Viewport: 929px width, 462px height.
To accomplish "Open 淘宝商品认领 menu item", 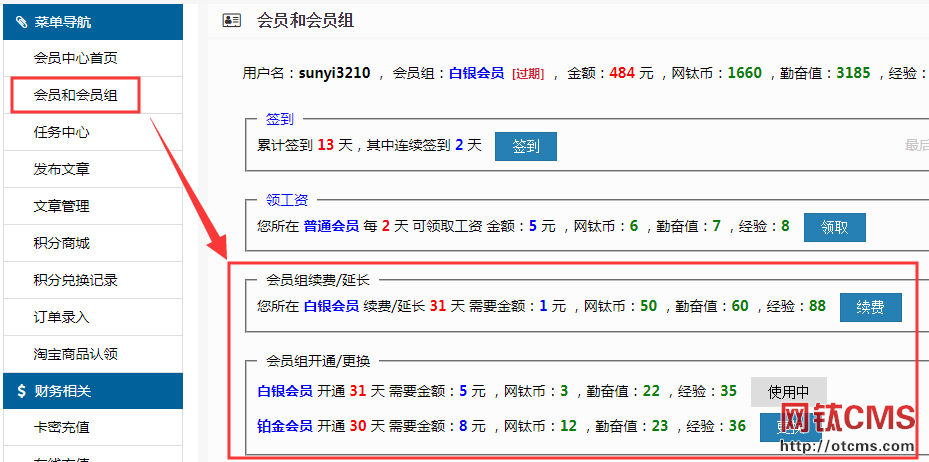I will [x=75, y=354].
